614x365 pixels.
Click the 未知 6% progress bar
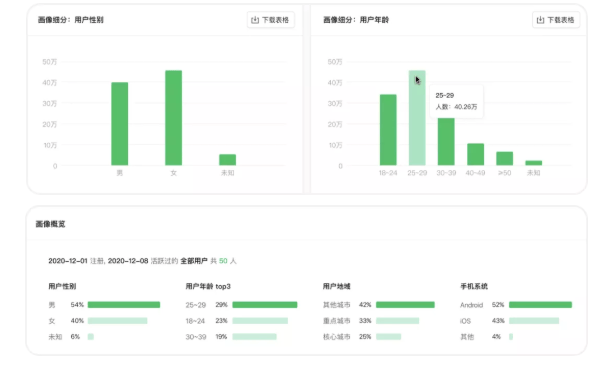tap(91, 336)
